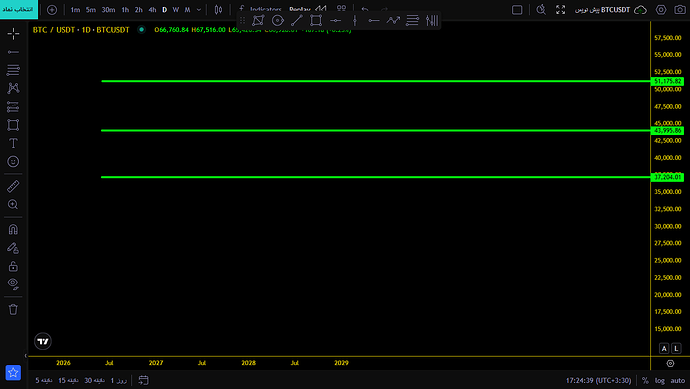Viewport: 690px width, 389px height.
Task: Switch to the 4h timeframe
Action: [152, 10]
